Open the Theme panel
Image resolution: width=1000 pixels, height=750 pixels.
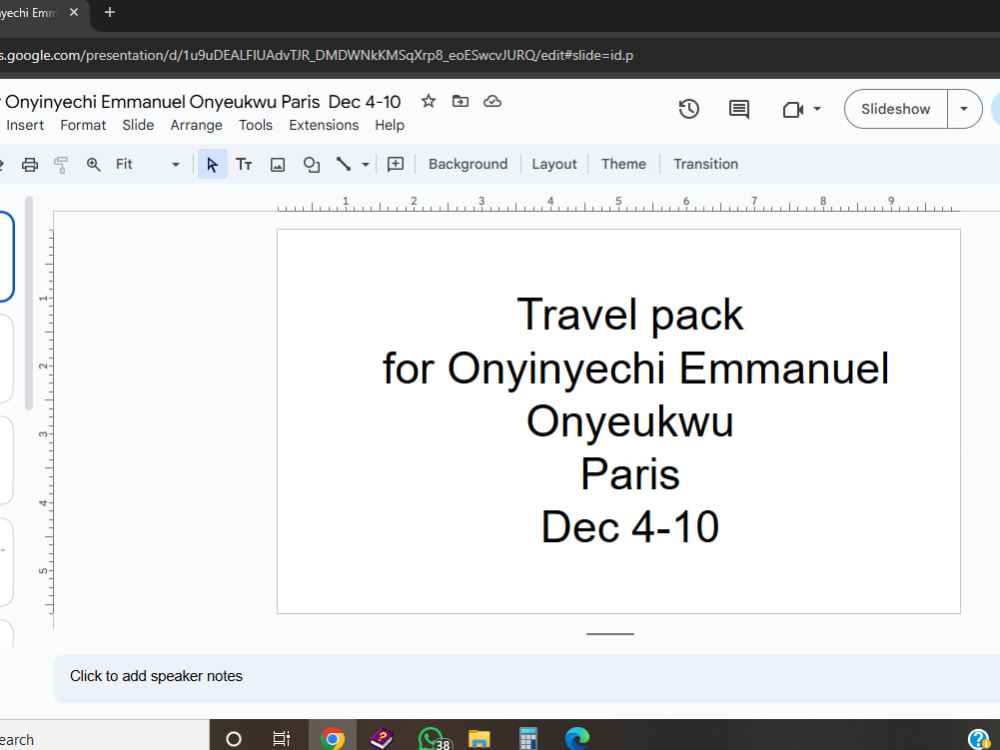pos(623,164)
